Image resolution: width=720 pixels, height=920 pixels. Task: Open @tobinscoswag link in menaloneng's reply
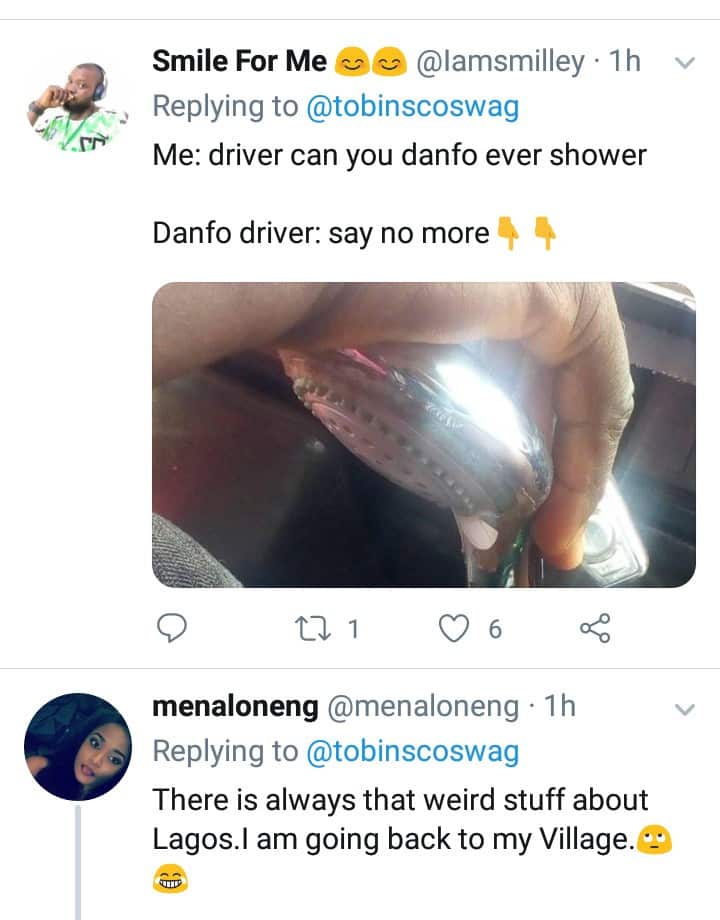(412, 753)
